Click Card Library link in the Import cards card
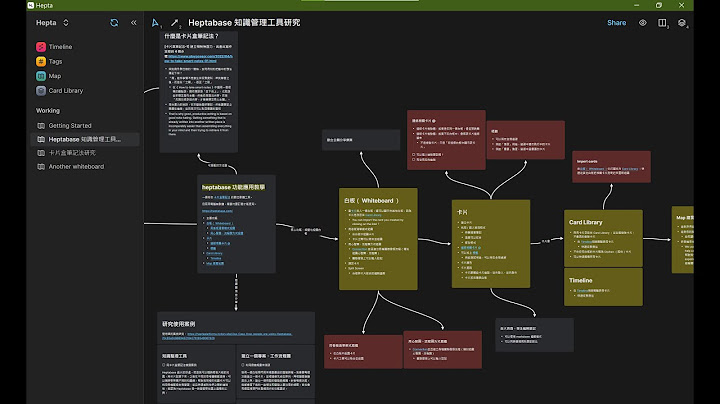720x404 pixels. tap(630, 168)
